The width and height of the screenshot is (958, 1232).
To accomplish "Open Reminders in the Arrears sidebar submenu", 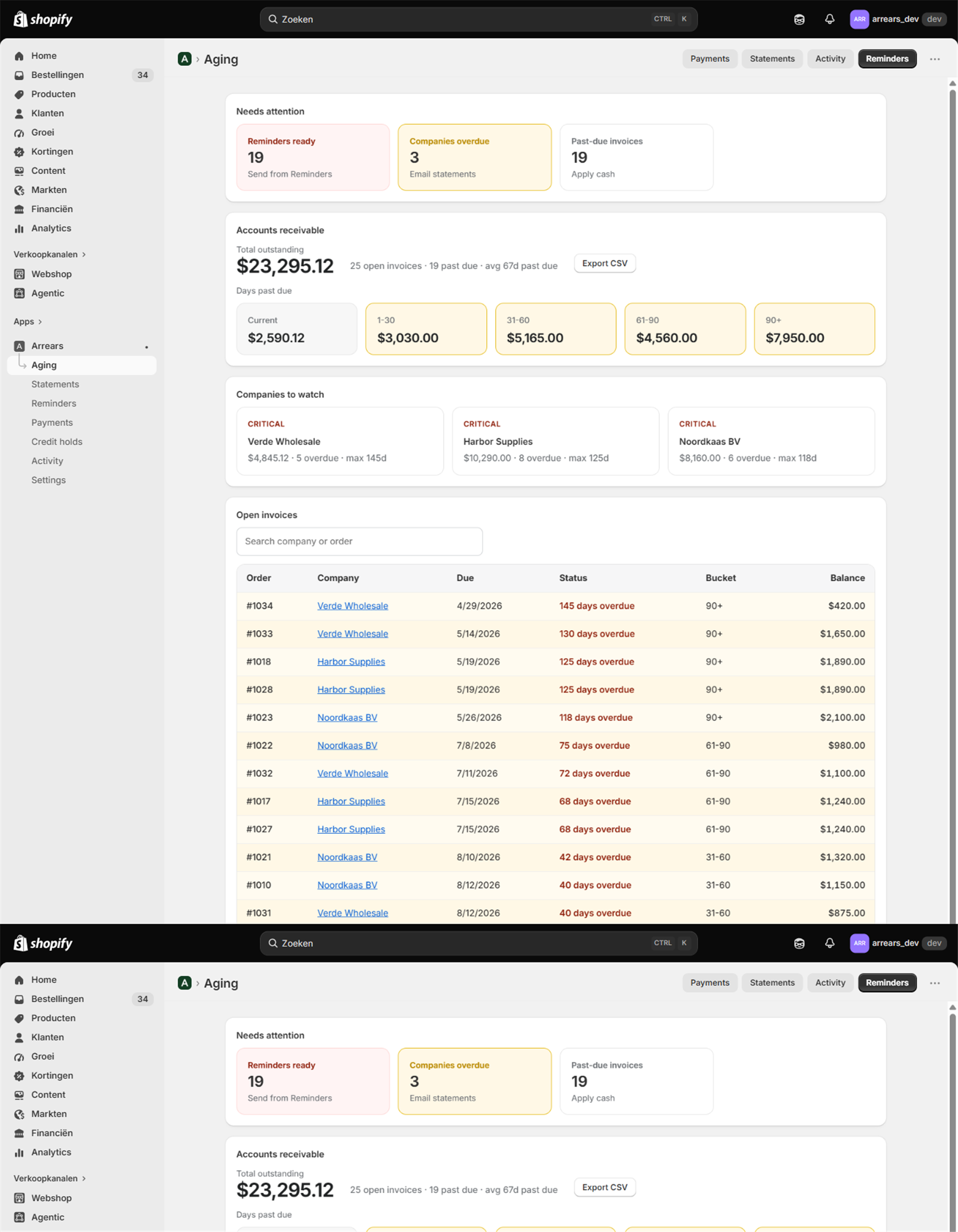I will coord(54,404).
